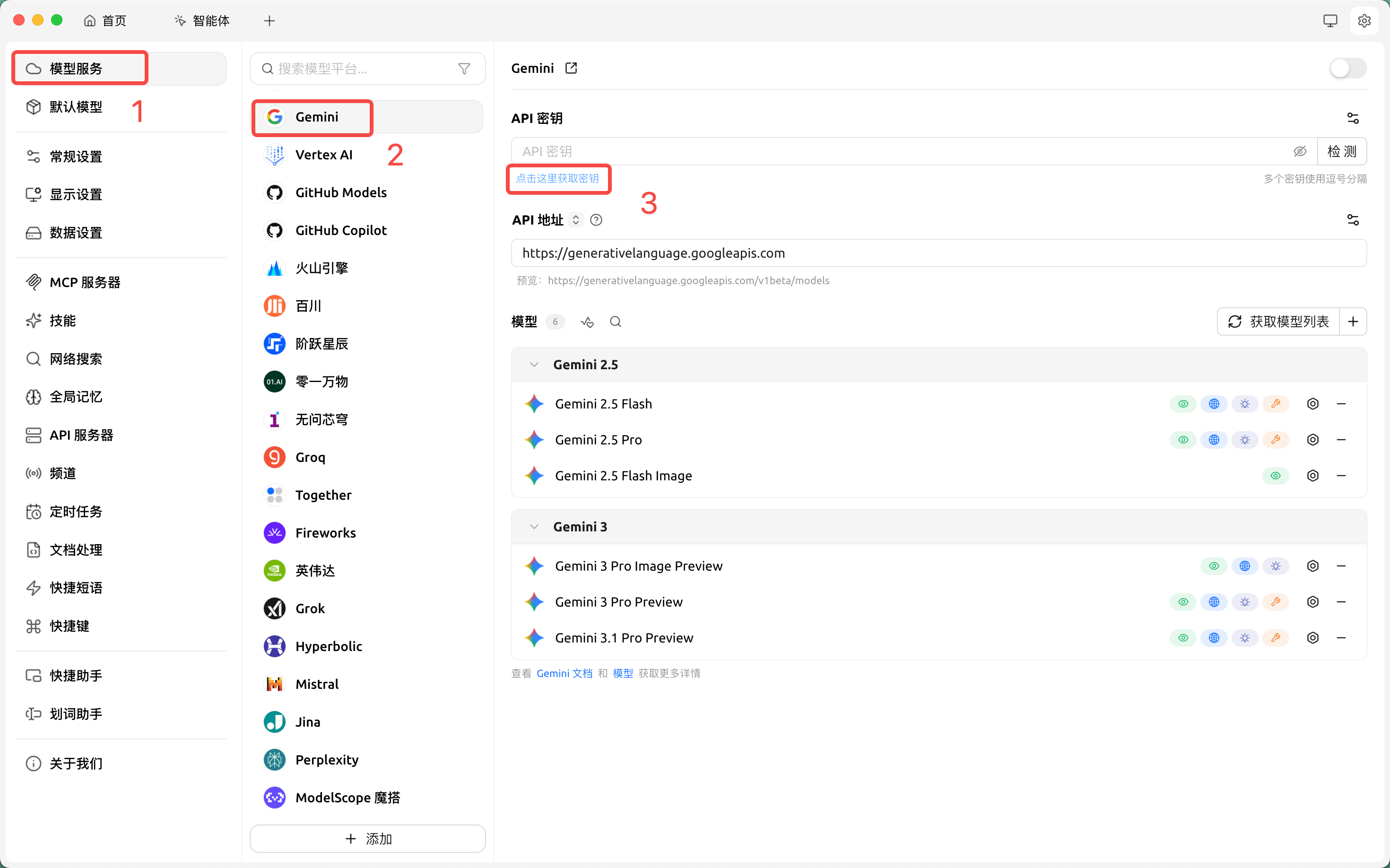
Task: Open settings for Gemini 2.5 Flash Image
Action: coord(1312,476)
